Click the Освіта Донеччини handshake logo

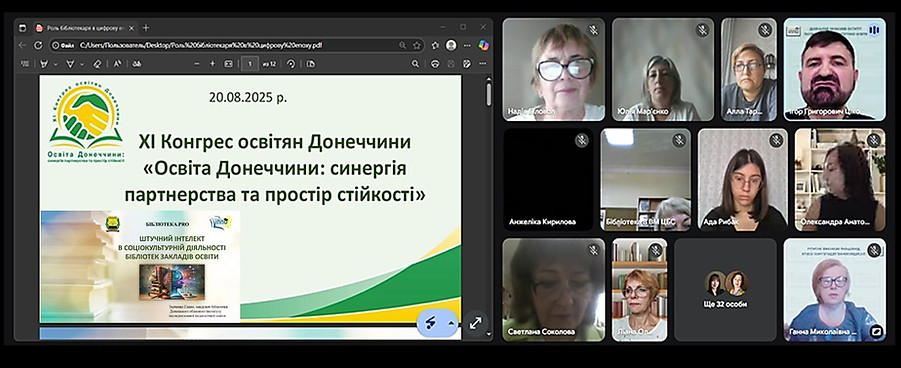click(86, 123)
